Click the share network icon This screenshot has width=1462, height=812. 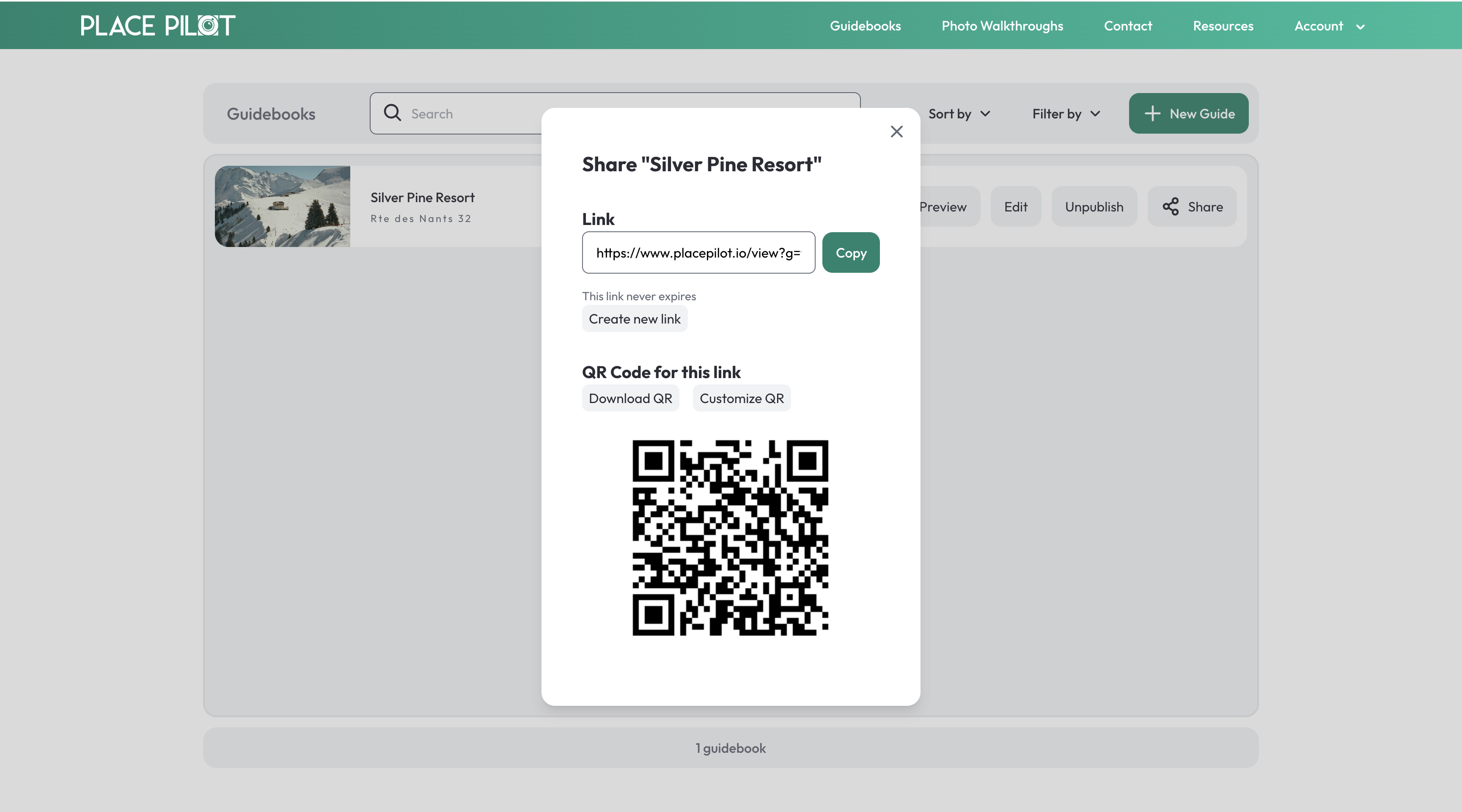pos(1170,206)
